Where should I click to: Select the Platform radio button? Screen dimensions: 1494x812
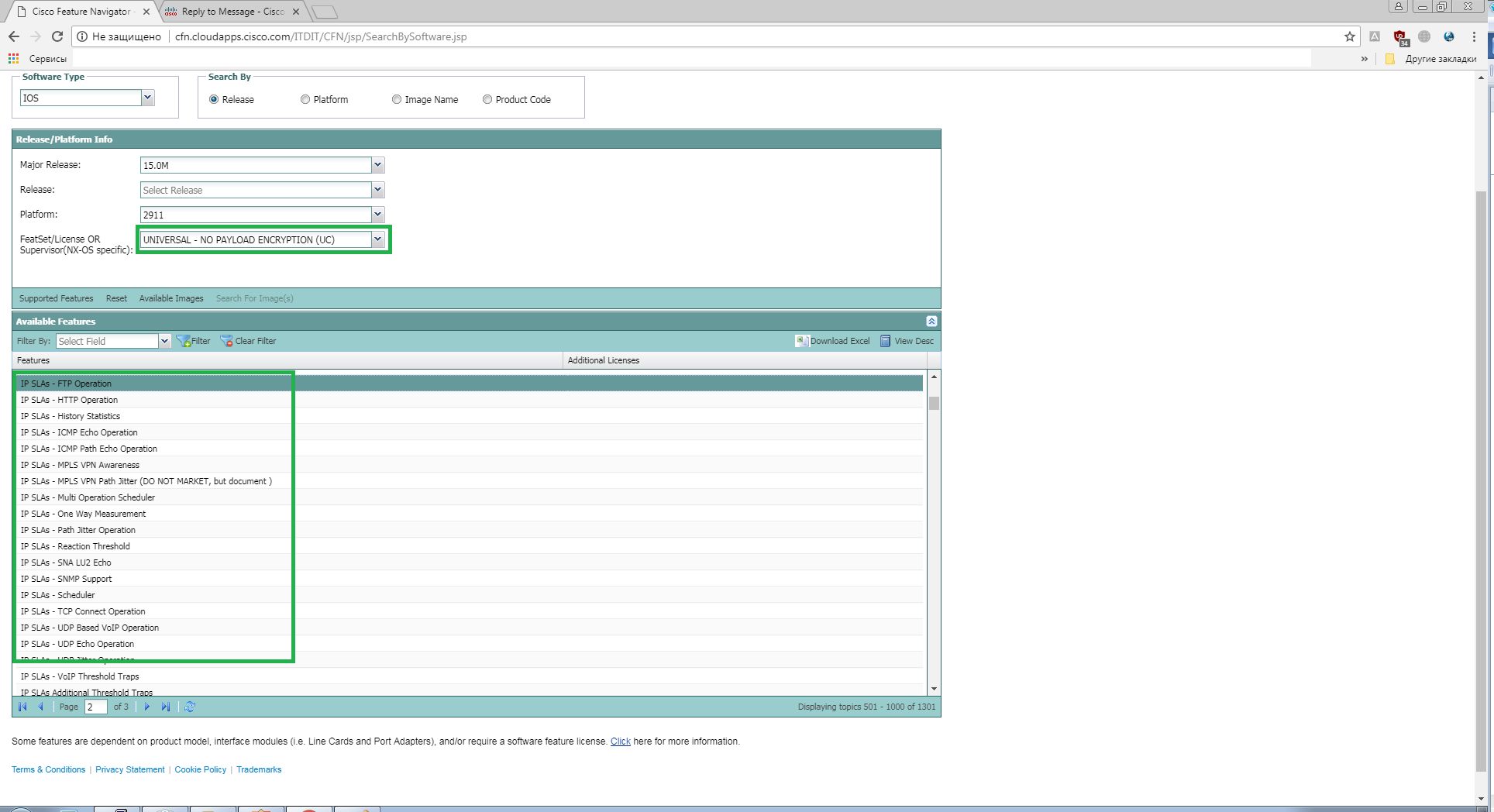click(305, 99)
